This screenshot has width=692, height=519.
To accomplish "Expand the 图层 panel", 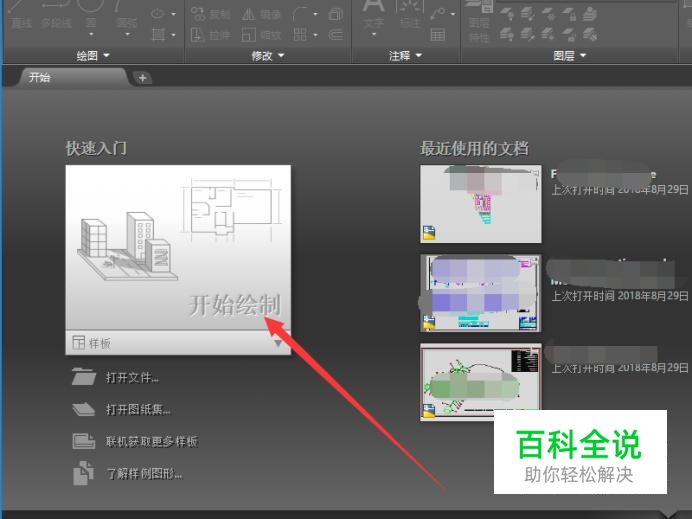I will pos(569,56).
